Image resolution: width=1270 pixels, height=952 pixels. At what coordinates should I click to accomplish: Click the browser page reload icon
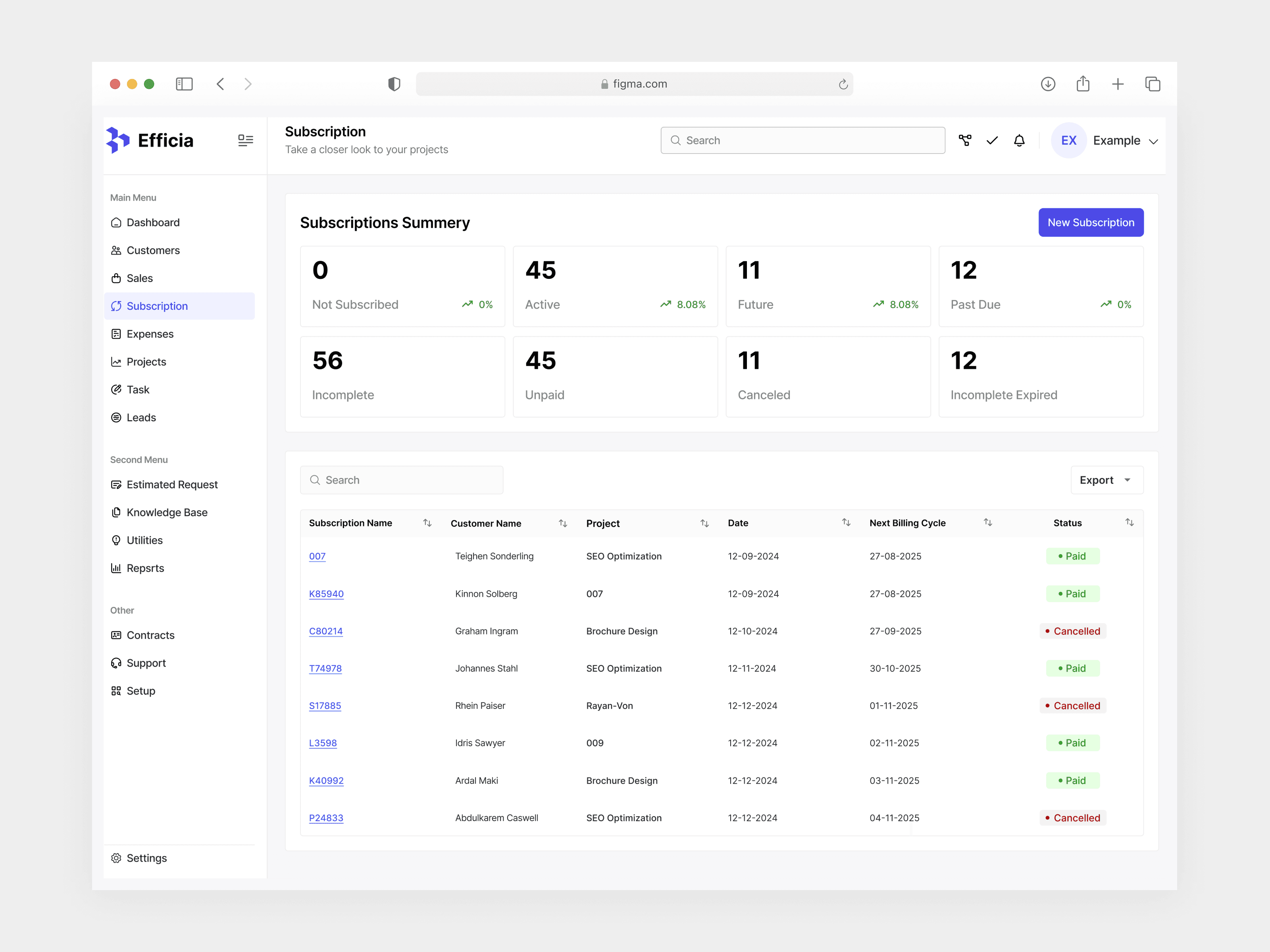(843, 84)
